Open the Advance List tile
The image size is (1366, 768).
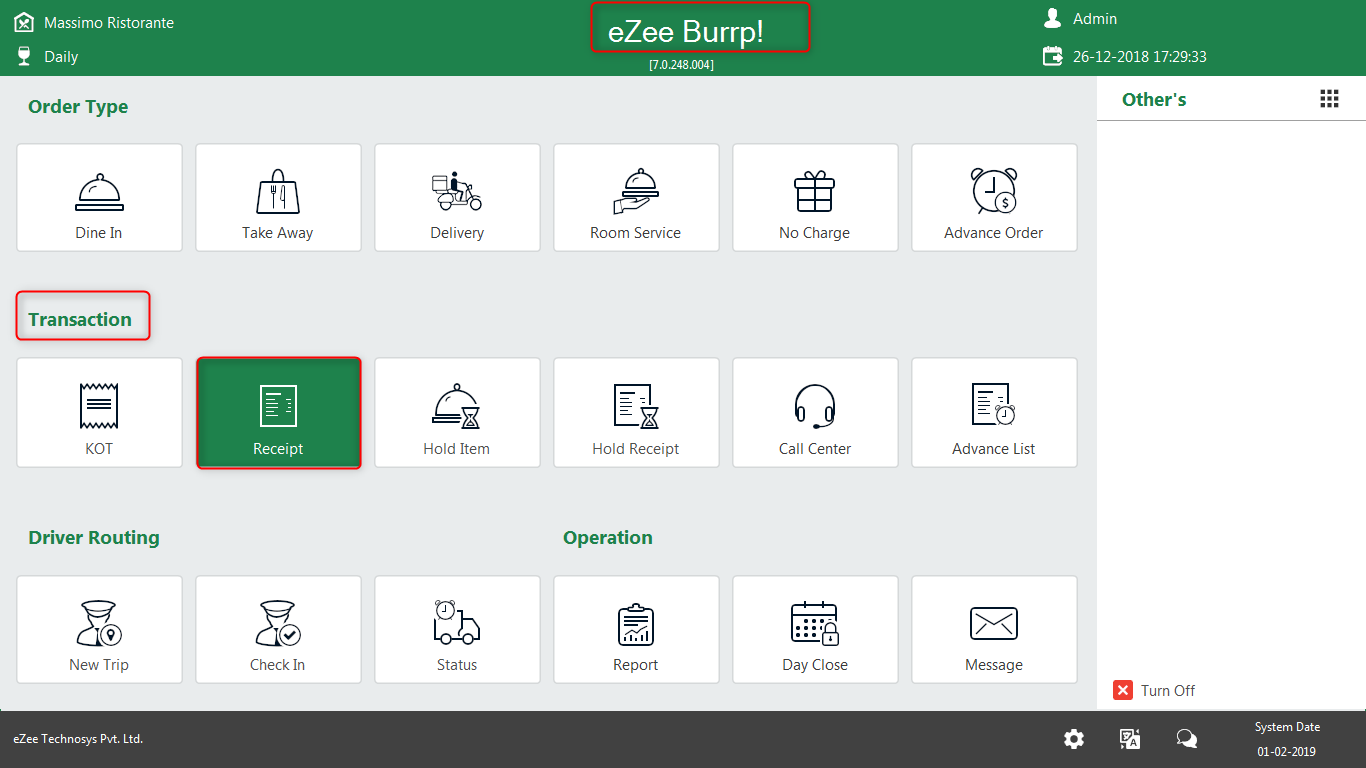994,413
